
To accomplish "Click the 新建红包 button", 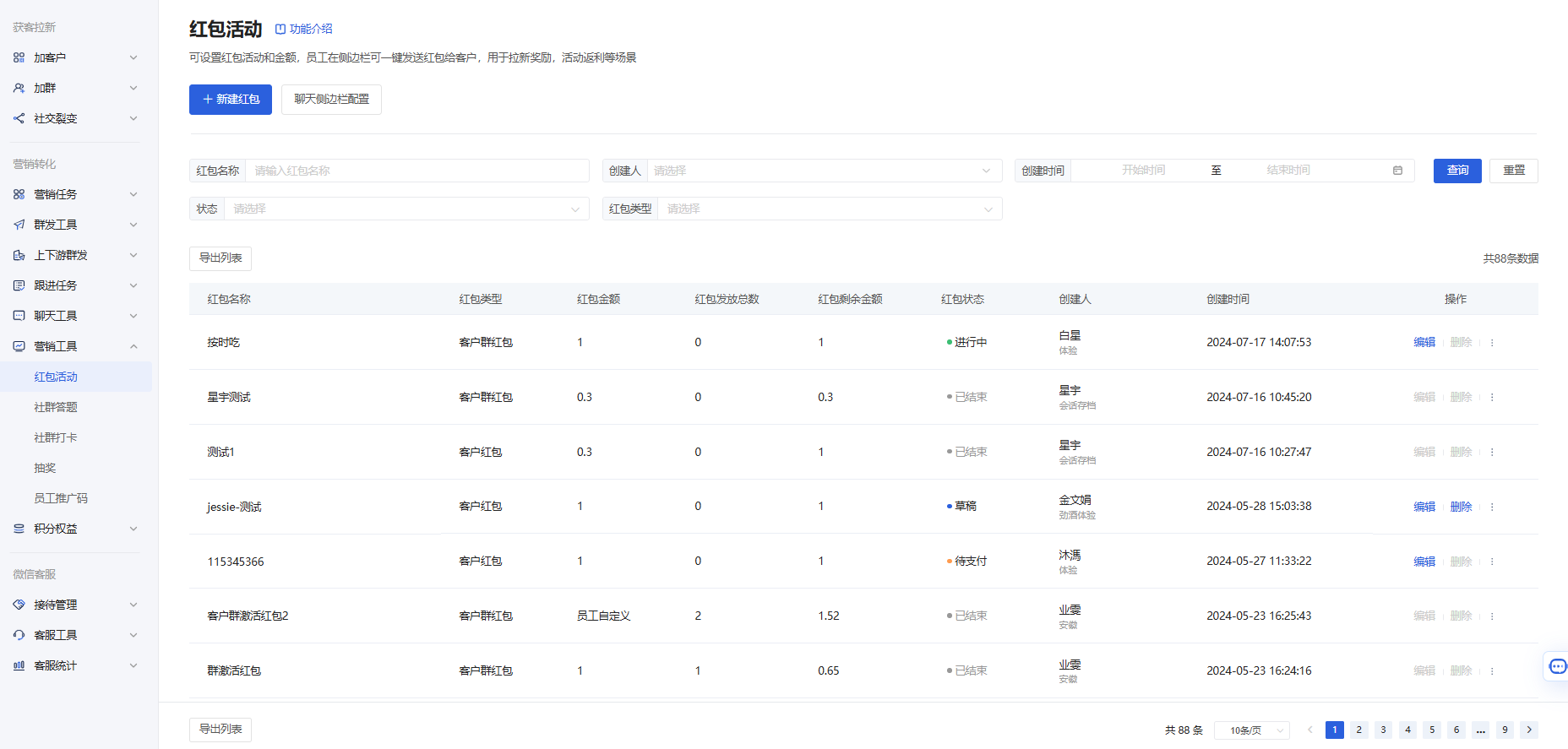I will (231, 100).
